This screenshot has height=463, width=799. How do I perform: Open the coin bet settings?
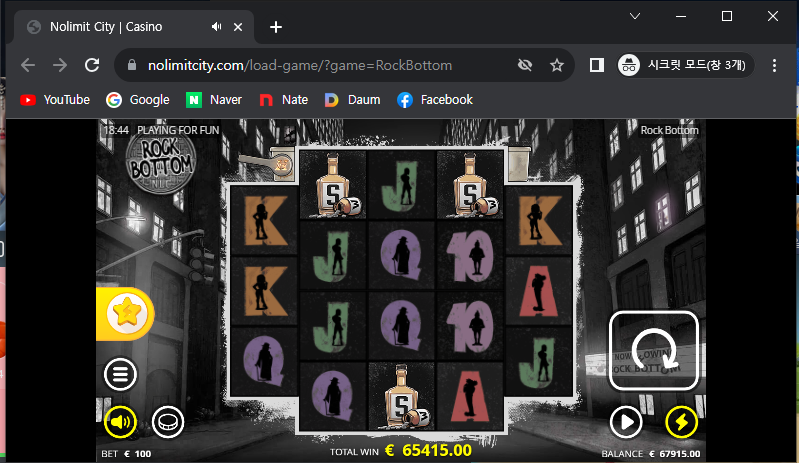tap(168, 422)
